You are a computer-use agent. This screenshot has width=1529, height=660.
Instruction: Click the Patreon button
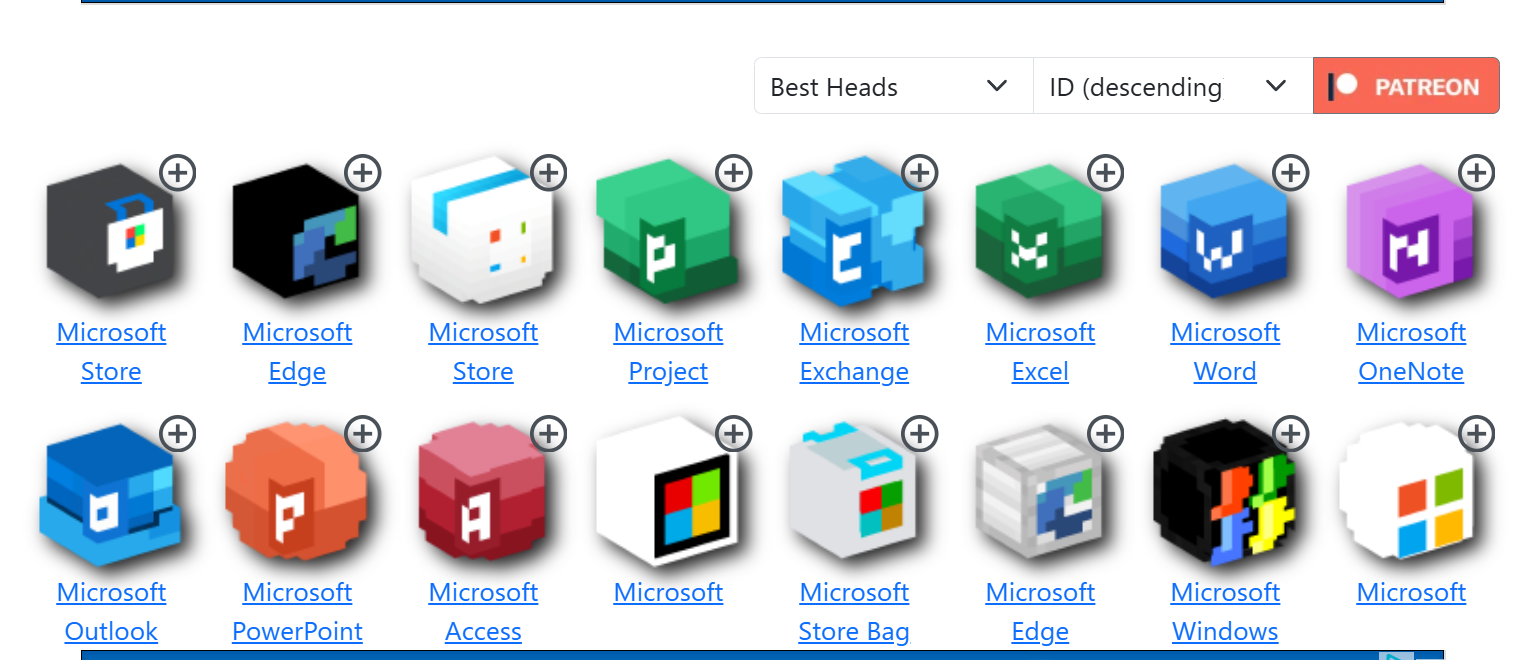click(x=1405, y=86)
